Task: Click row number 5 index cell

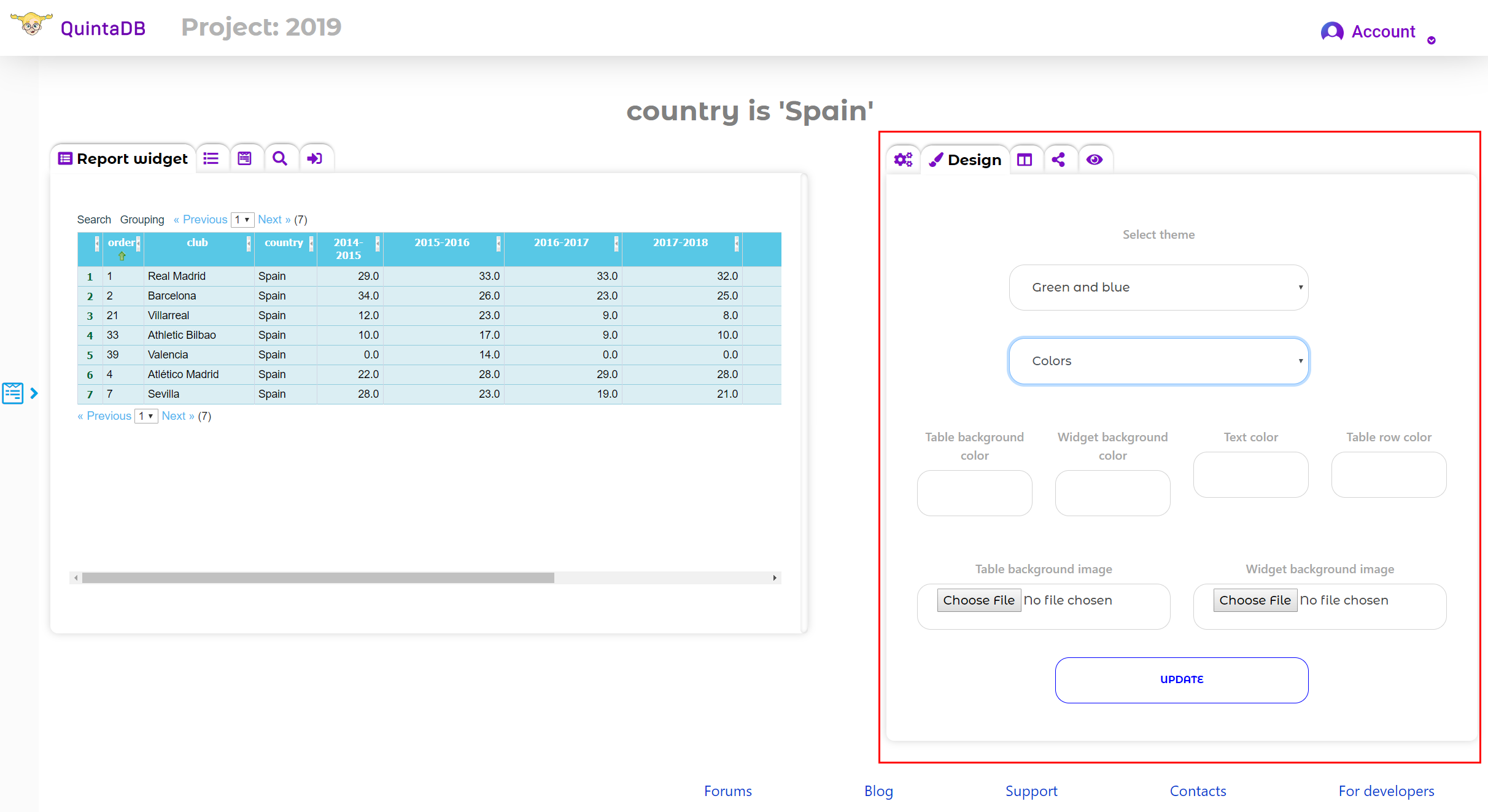Action: click(90, 355)
